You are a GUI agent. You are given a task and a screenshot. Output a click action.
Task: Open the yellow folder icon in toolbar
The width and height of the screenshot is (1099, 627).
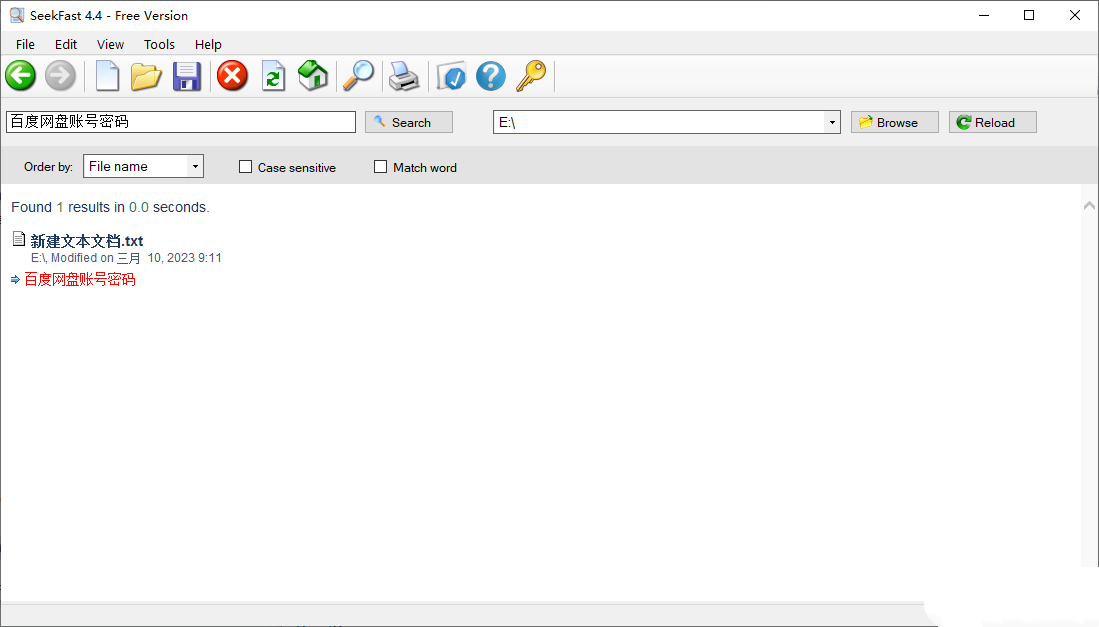click(x=146, y=76)
